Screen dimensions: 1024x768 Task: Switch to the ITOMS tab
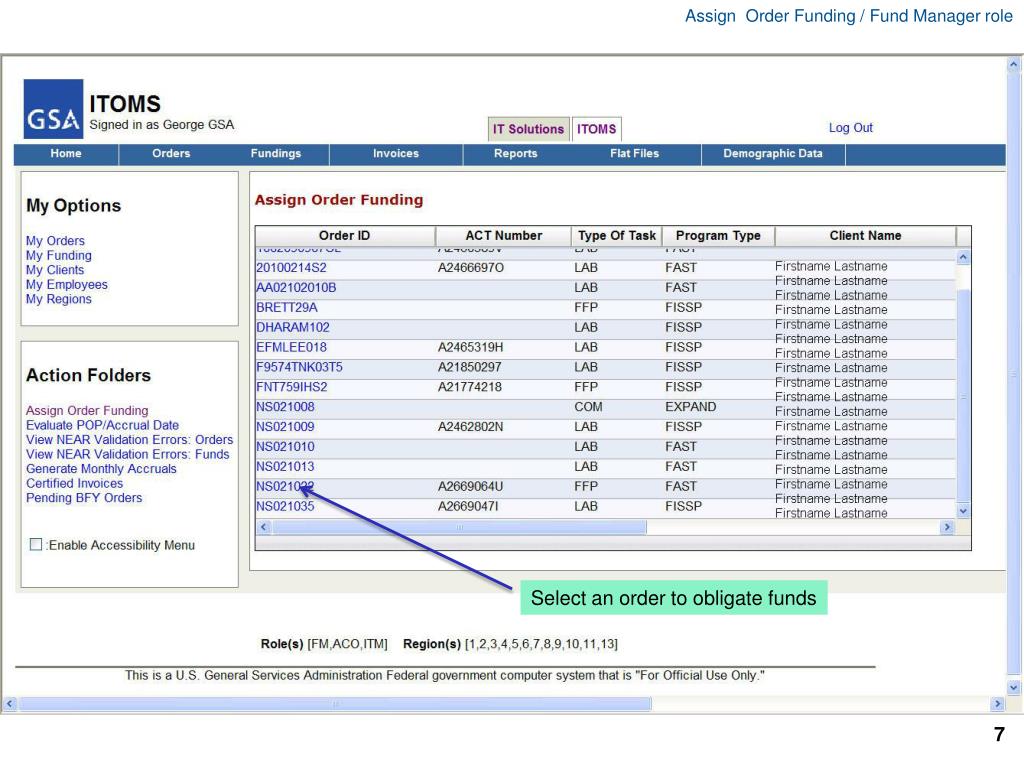point(596,129)
